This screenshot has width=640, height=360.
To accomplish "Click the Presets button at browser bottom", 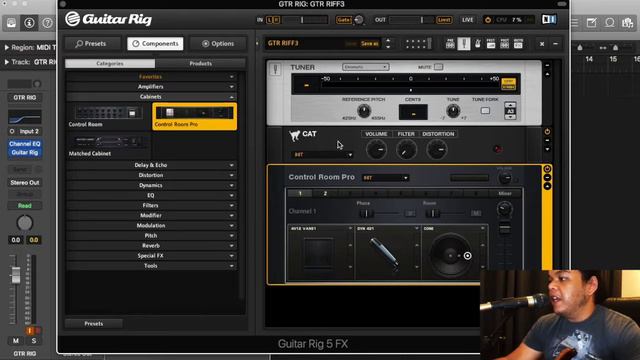I will pyautogui.click(x=93, y=324).
